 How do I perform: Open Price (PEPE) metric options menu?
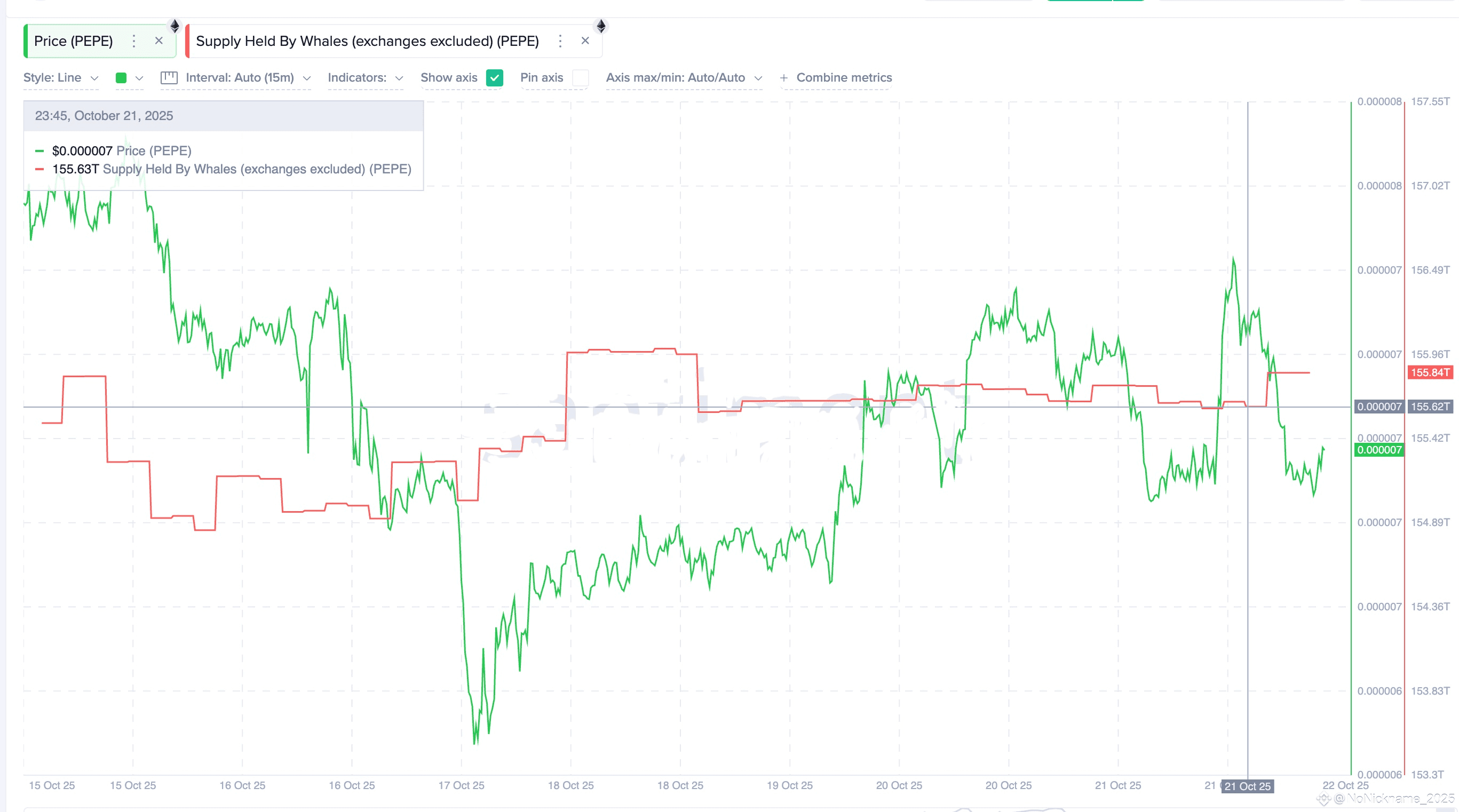coord(133,41)
